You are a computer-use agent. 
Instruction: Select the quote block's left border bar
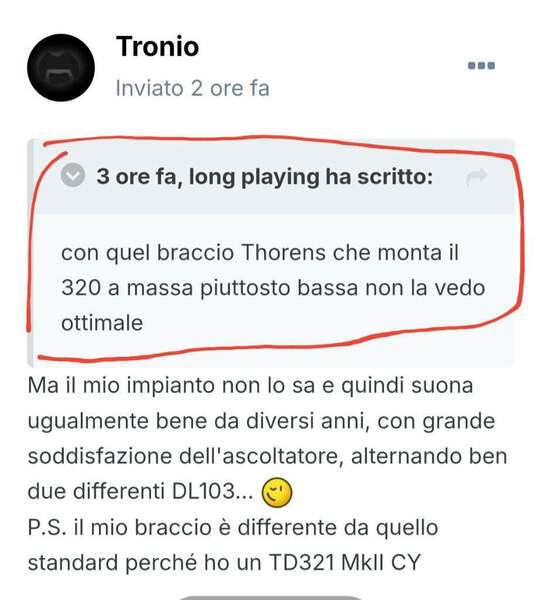30,253
